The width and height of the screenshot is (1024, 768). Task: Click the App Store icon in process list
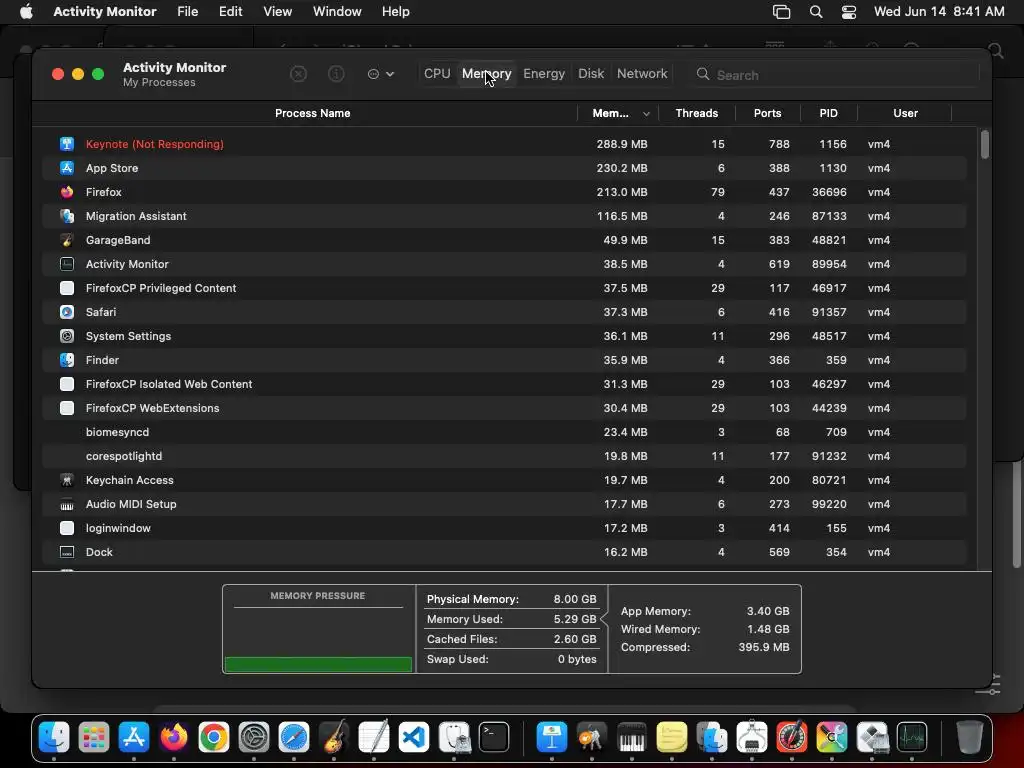(x=67, y=168)
